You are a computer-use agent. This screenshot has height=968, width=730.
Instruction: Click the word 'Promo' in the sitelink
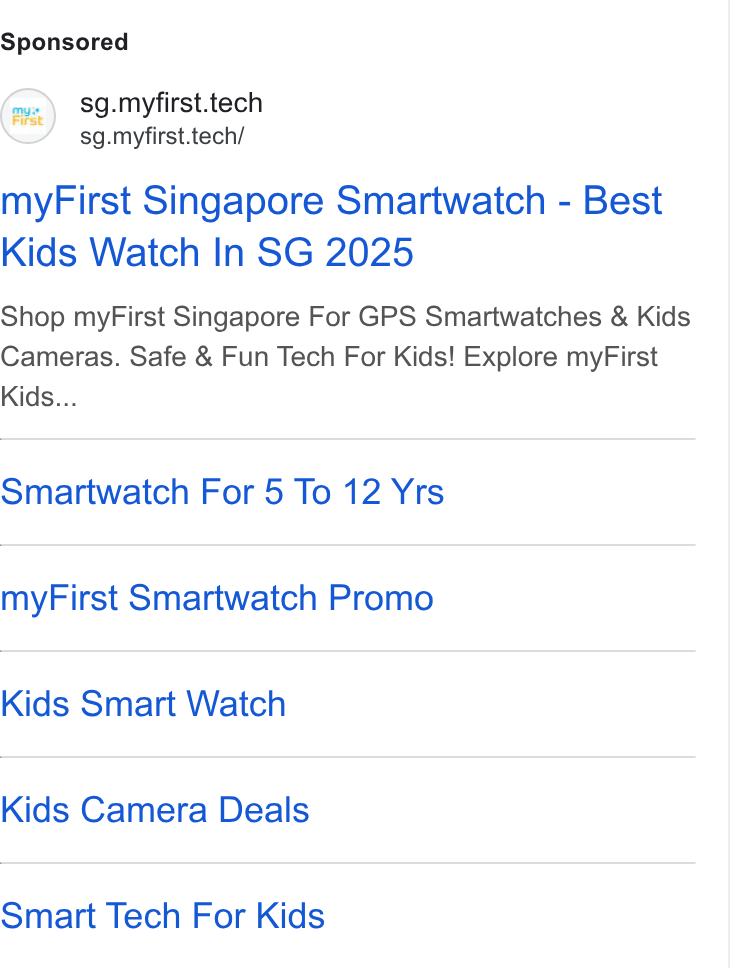click(x=381, y=598)
